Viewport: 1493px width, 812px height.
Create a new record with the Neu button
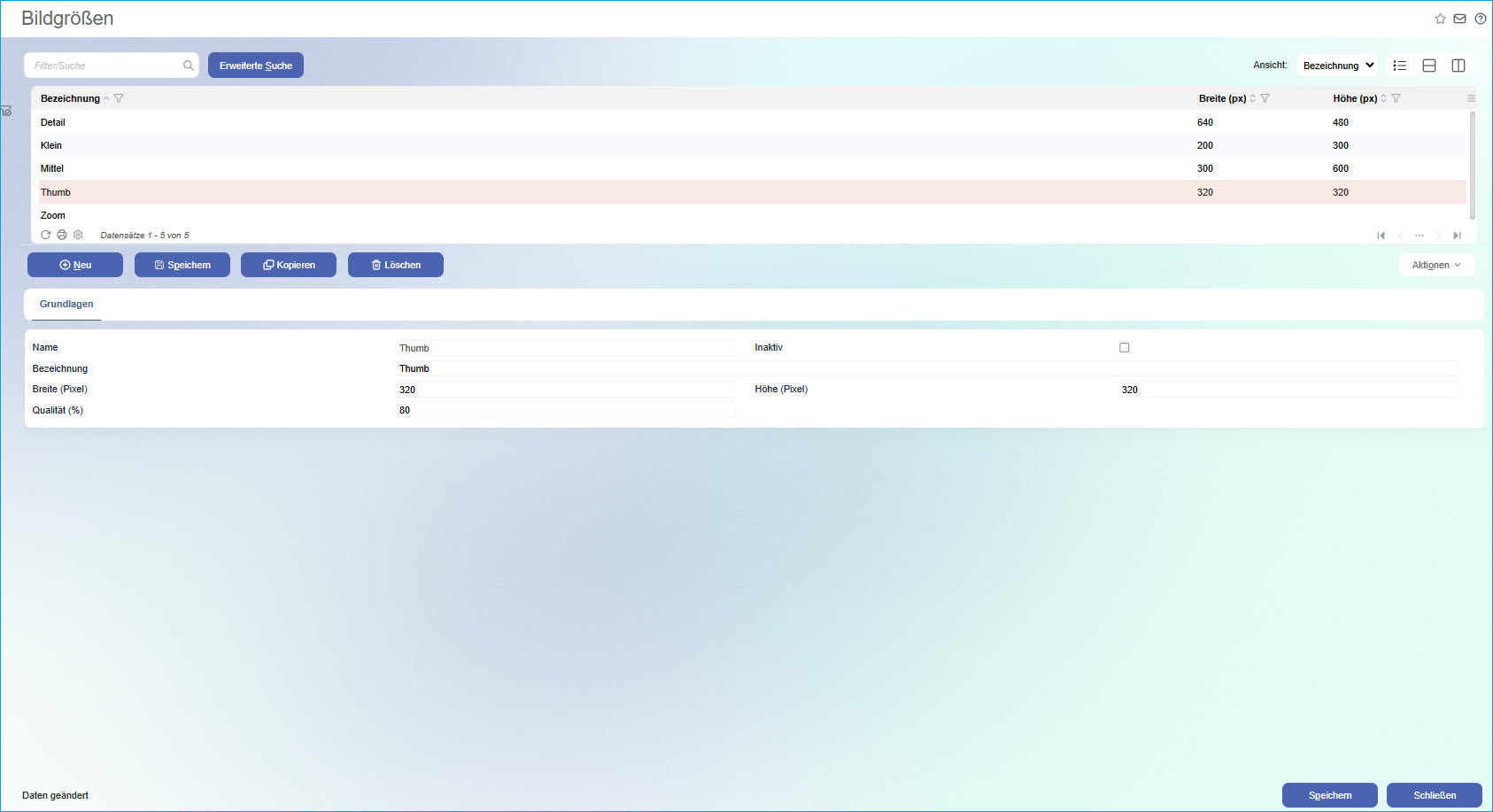coord(75,265)
